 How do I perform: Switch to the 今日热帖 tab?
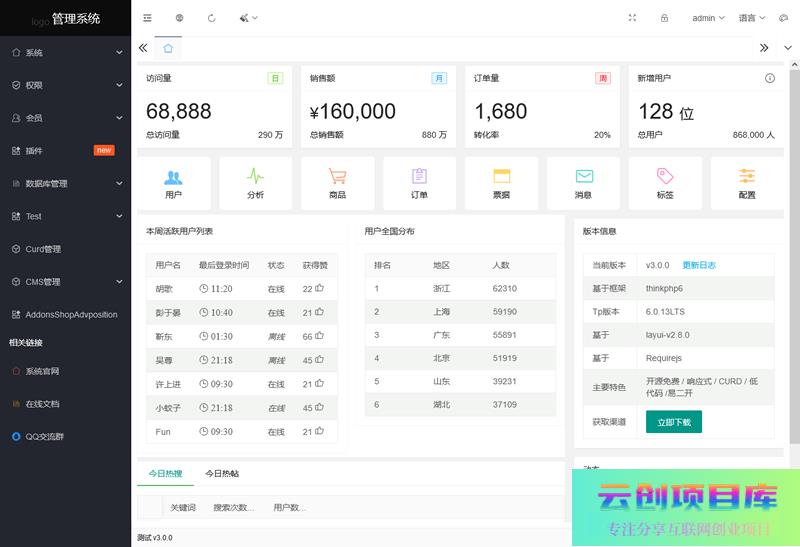[x=222, y=473]
